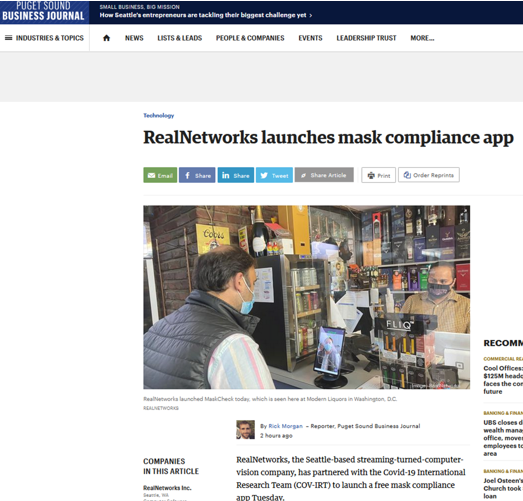Click the "2 hours ago" timestamp
Screen dimensions: 523x501
click(x=276, y=436)
